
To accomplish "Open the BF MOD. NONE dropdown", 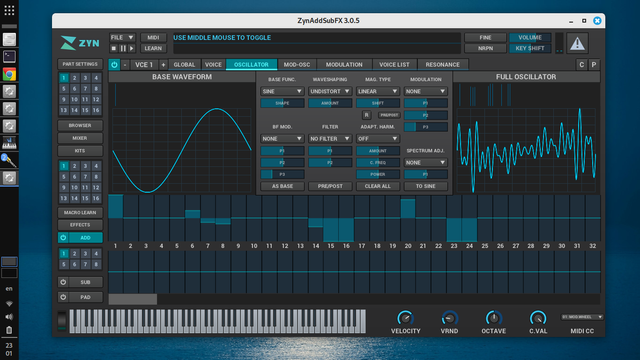I will [x=282, y=139].
